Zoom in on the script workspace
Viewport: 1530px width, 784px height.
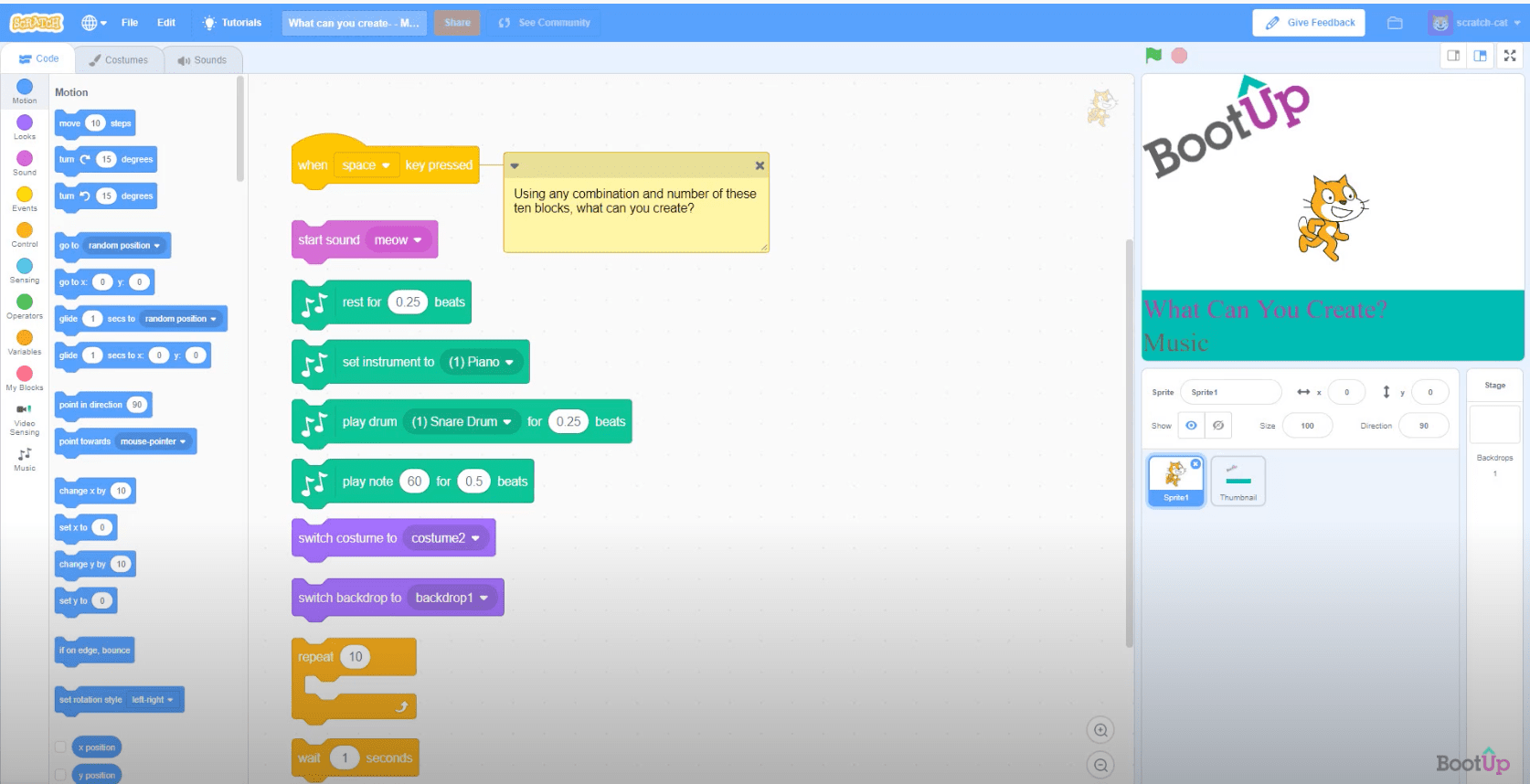(1100, 730)
